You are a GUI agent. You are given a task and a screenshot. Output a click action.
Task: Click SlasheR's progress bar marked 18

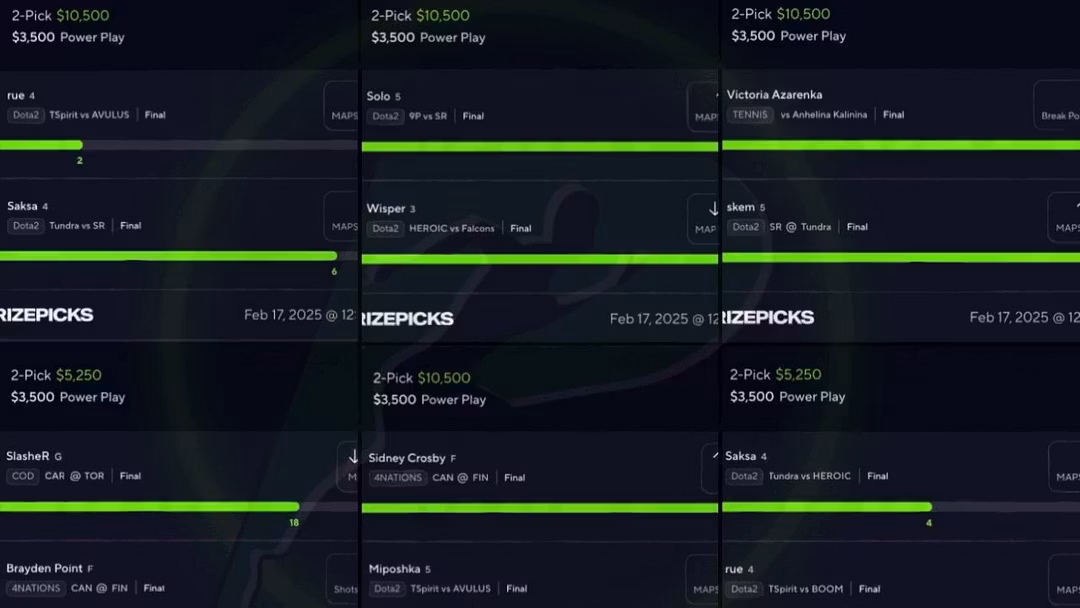click(x=179, y=506)
